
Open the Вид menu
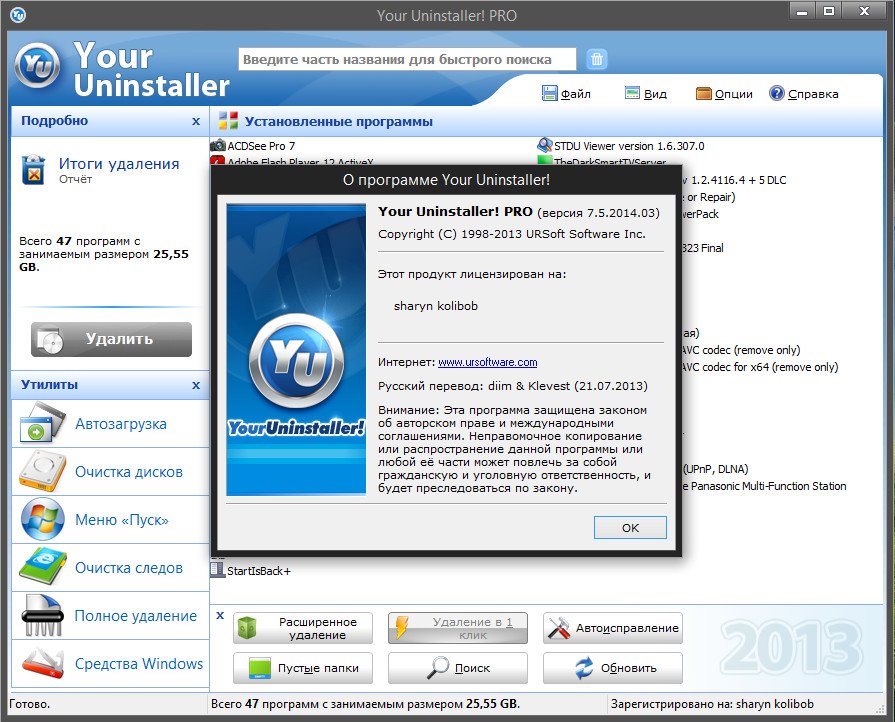(x=646, y=94)
